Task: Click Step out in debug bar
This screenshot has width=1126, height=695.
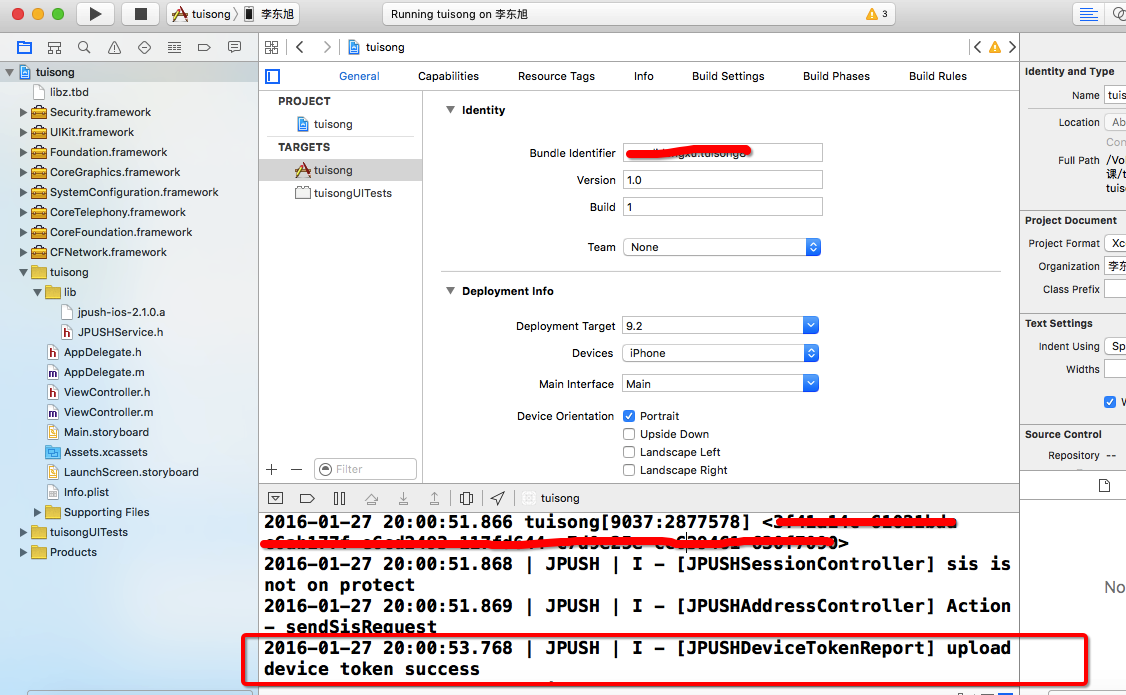Action: pos(434,498)
